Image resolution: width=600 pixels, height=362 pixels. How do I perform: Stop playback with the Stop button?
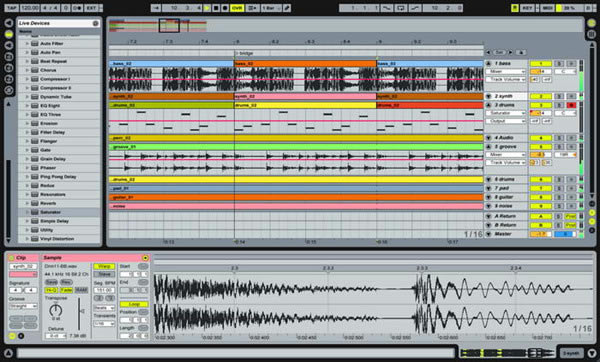[x=216, y=8]
